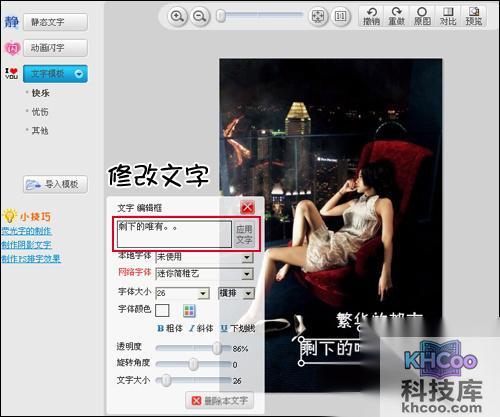
Task: Select the zoom slider handle
Action: tap(221, 16)
